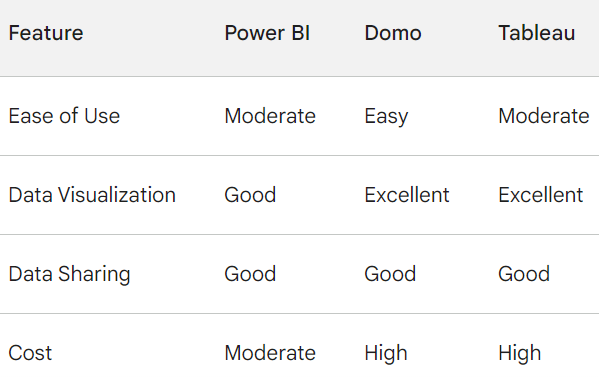599x379 pixels.
Task: Click Domo's Cost High cell
Action: (386, 353)
